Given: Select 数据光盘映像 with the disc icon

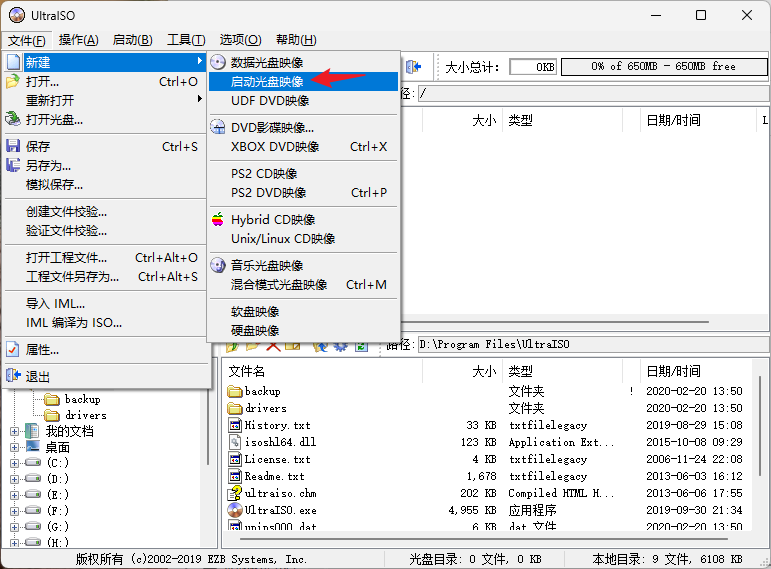Looking at the screenshot, I should 303,62.
